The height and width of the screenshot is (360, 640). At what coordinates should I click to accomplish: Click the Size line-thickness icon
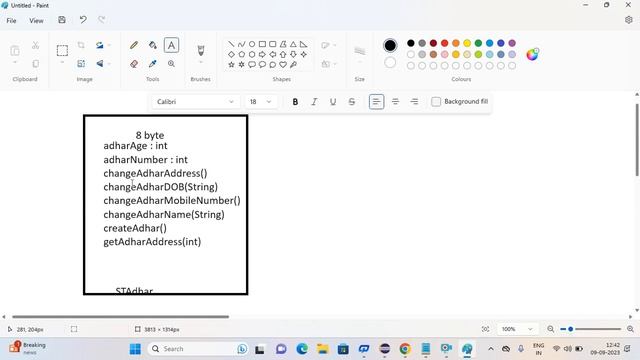coord(360,51)
